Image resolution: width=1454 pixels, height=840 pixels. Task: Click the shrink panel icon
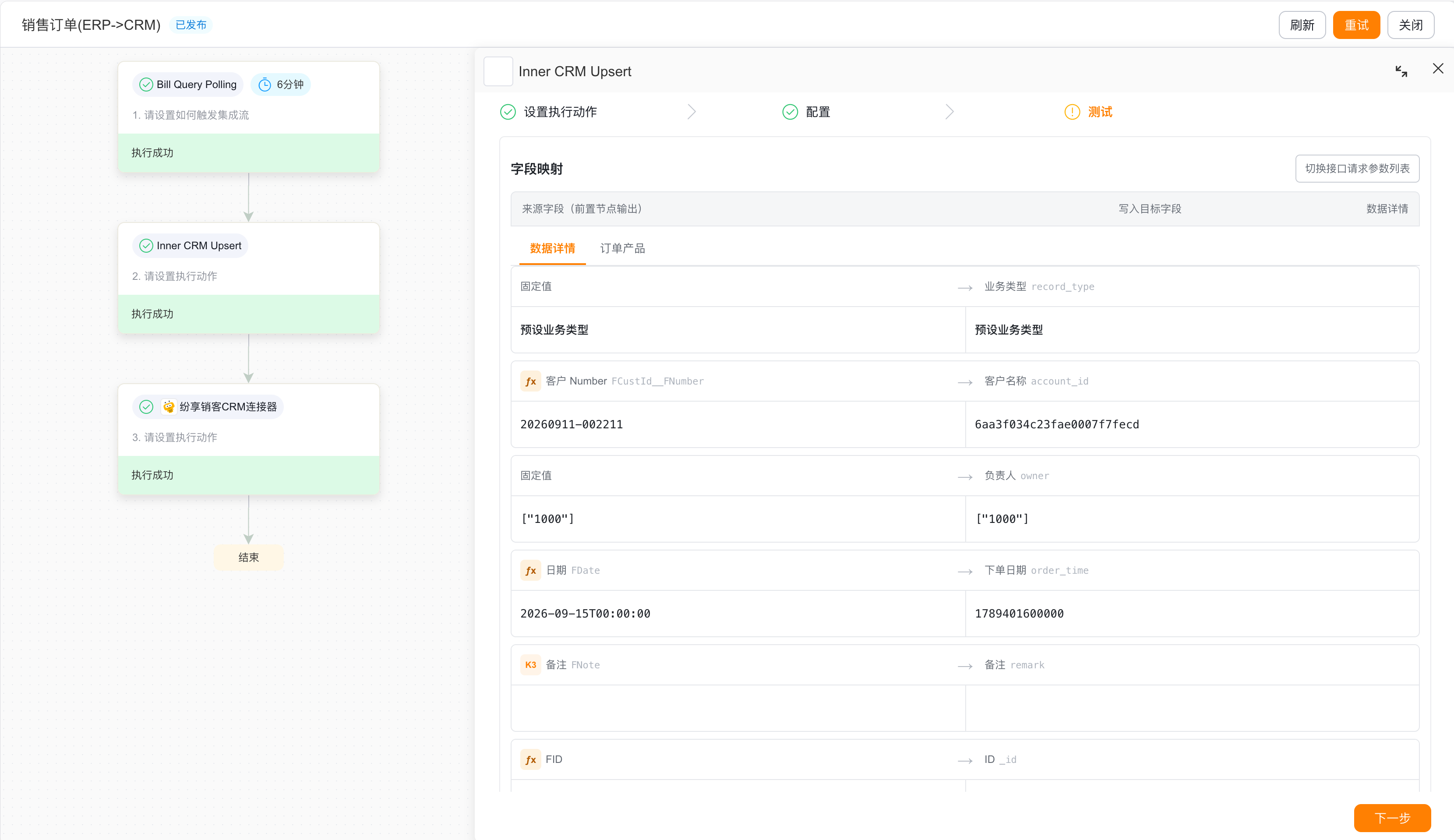tap(1401, 71)
